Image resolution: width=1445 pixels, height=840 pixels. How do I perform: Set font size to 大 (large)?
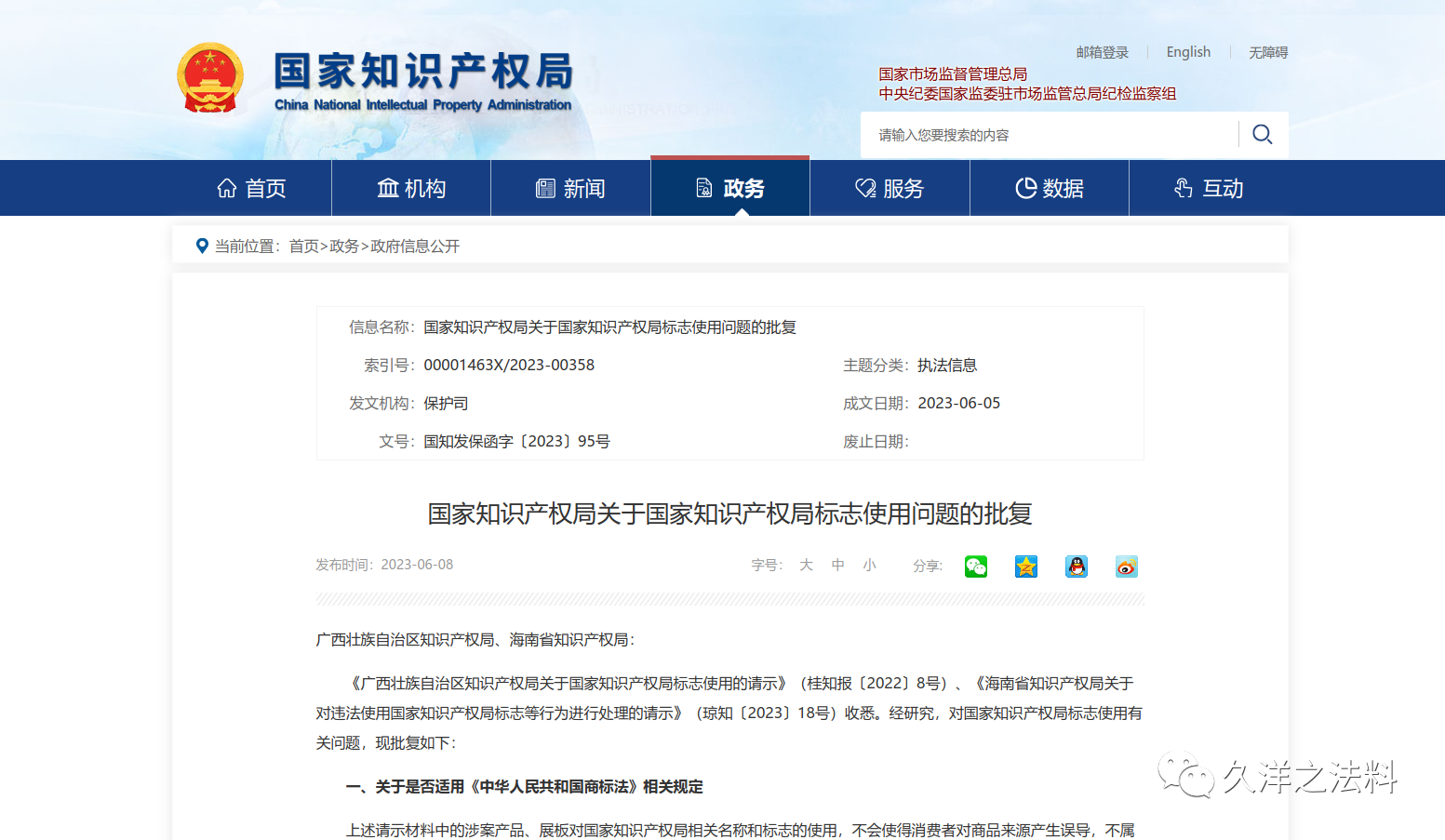806,566
